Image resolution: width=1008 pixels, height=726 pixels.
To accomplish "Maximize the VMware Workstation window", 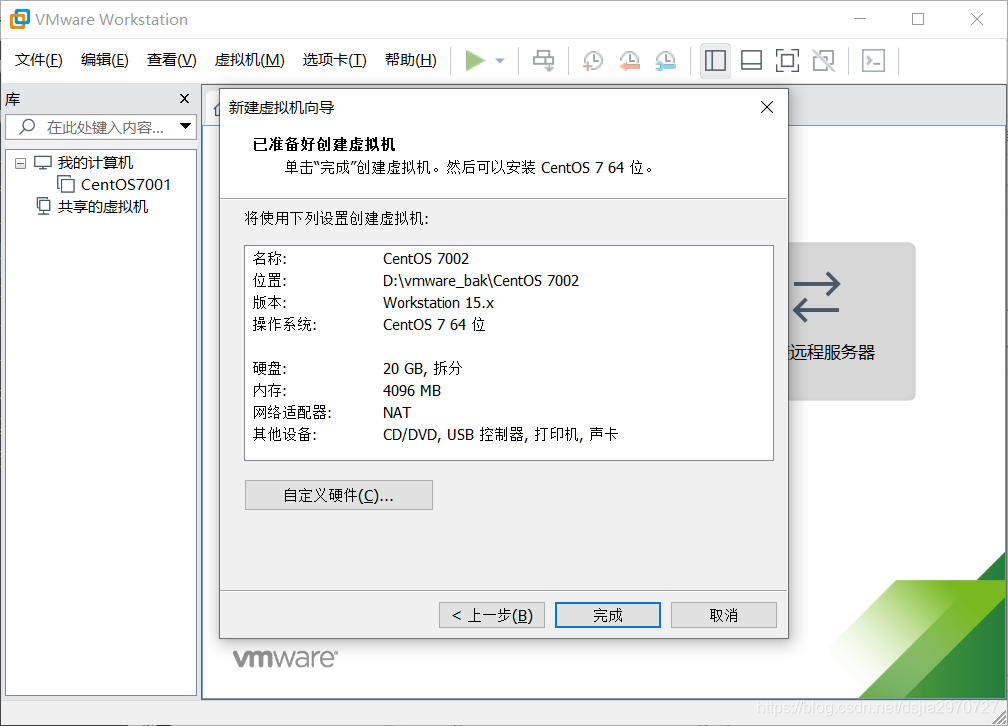I will click(x=918, y=19).
